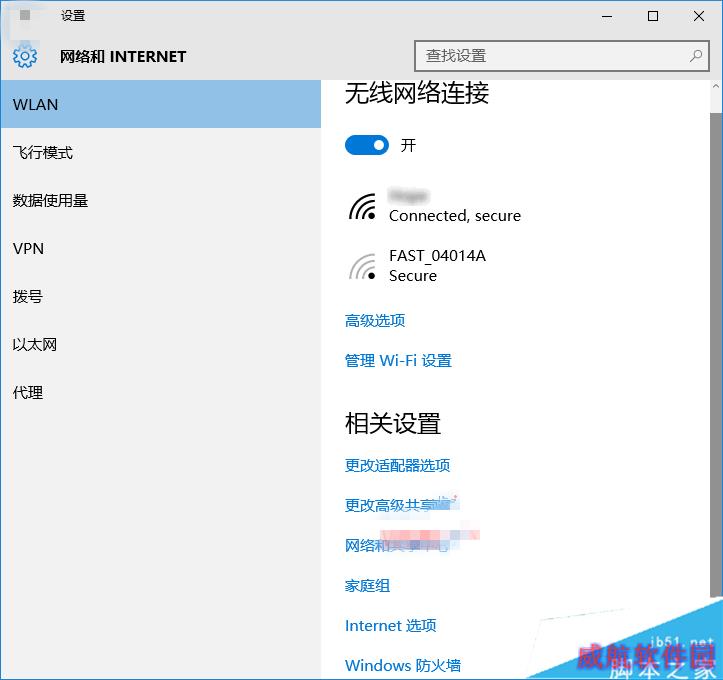
Task: Click the FAST_04014A Wi-Fi signal icon
Action: point(362,266)
